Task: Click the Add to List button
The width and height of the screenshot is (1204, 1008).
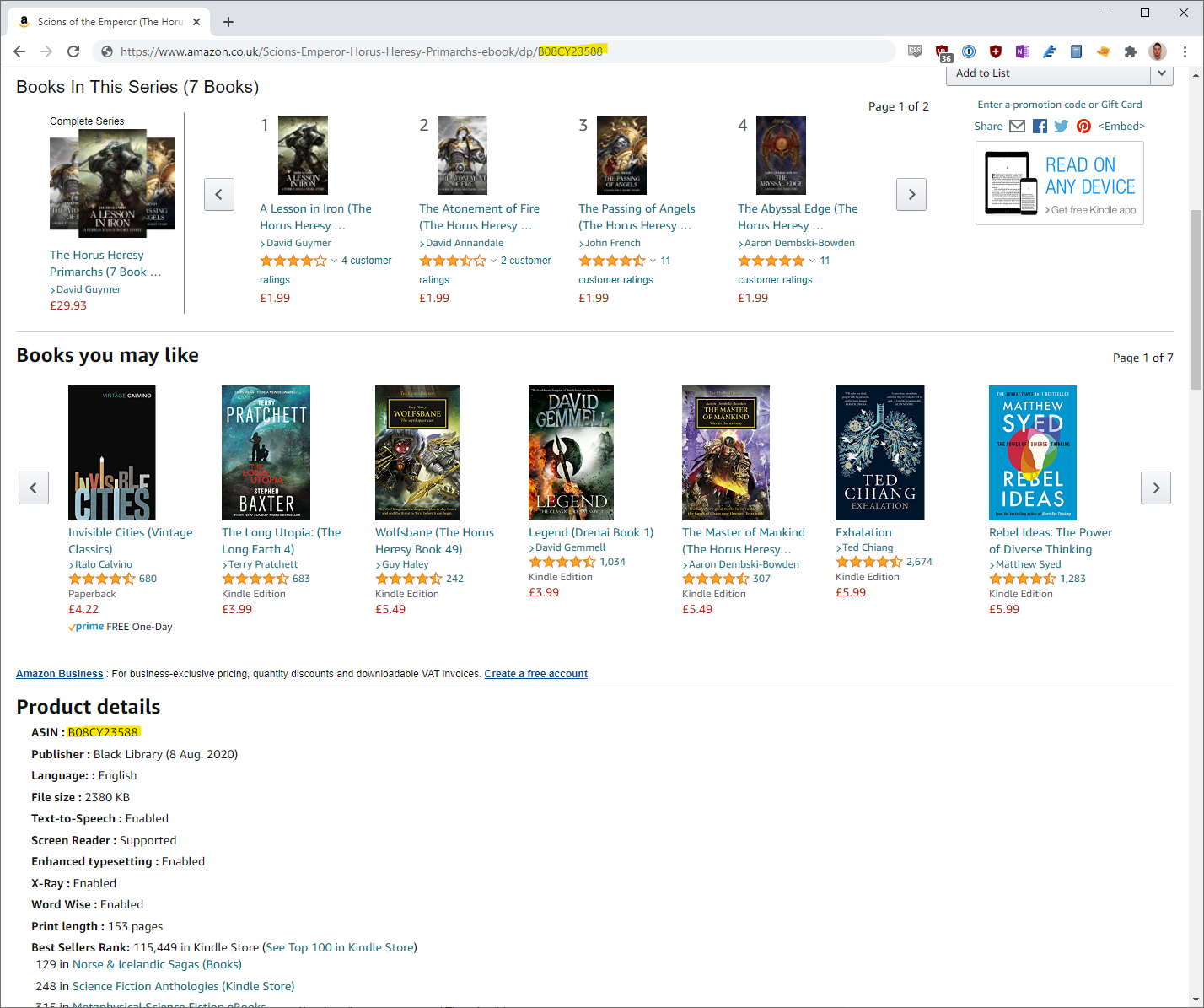Action: pyautogui.click(x=1049, y=73)
